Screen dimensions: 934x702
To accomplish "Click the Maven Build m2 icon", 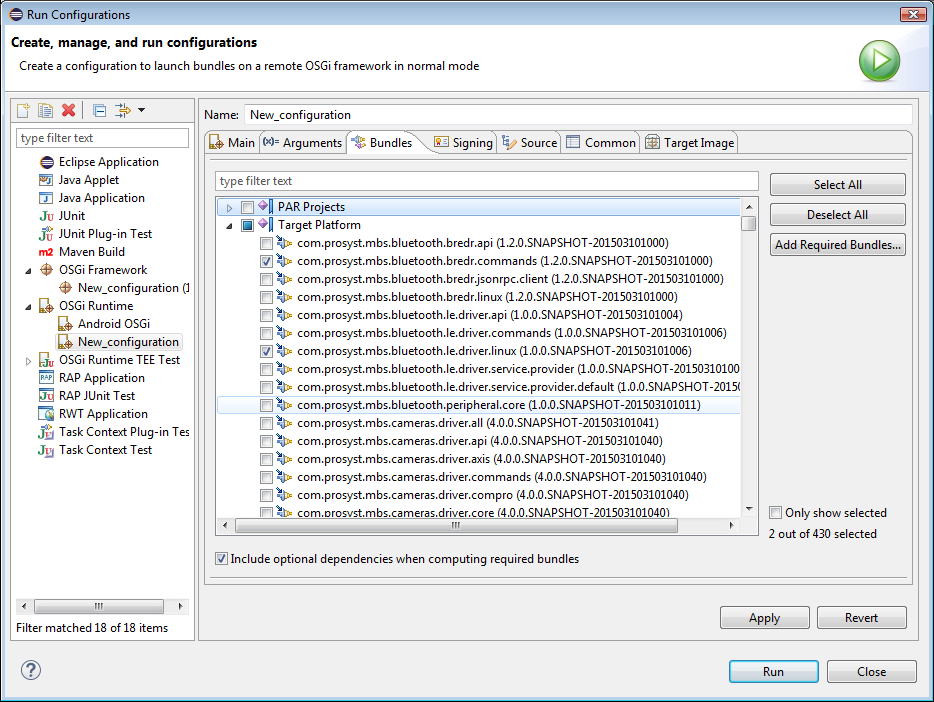I will (x=46, y=252).
